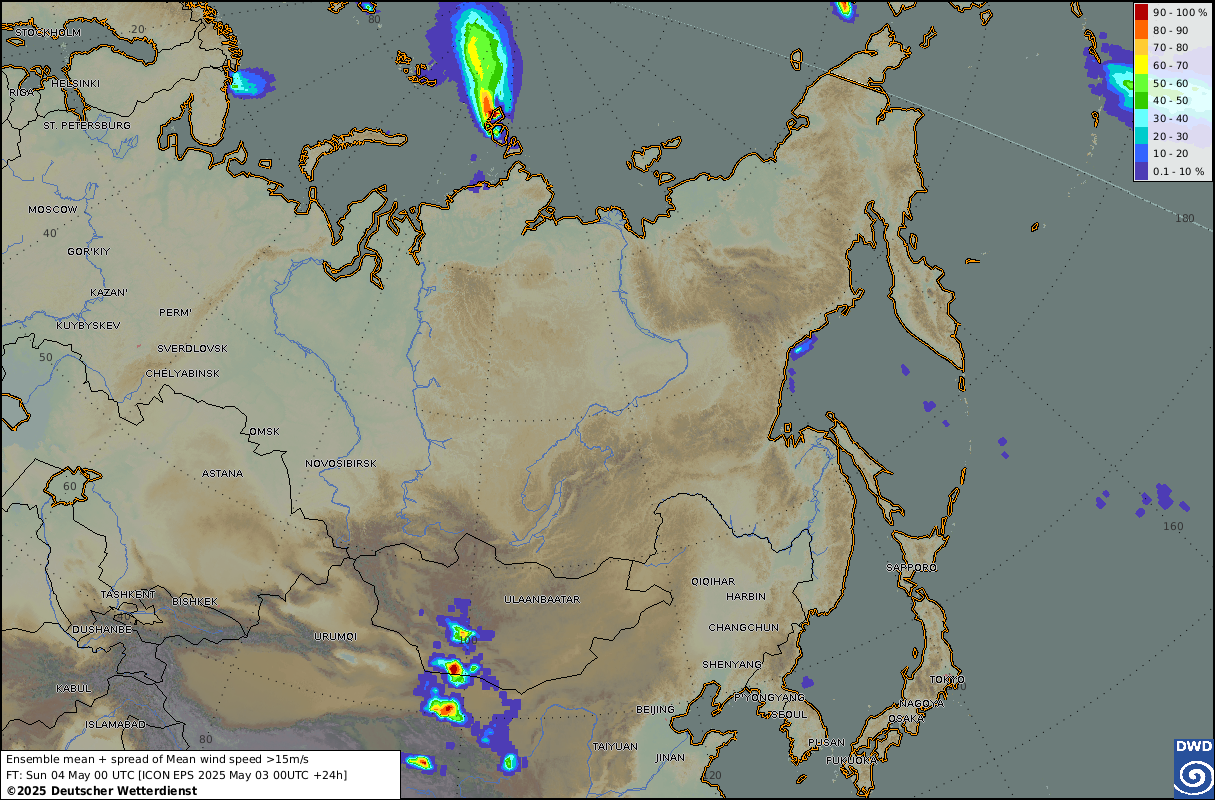Viewport: 1215px width, 800px height.
Task: Click the SHENYANG city label
Action: point(731,664)
